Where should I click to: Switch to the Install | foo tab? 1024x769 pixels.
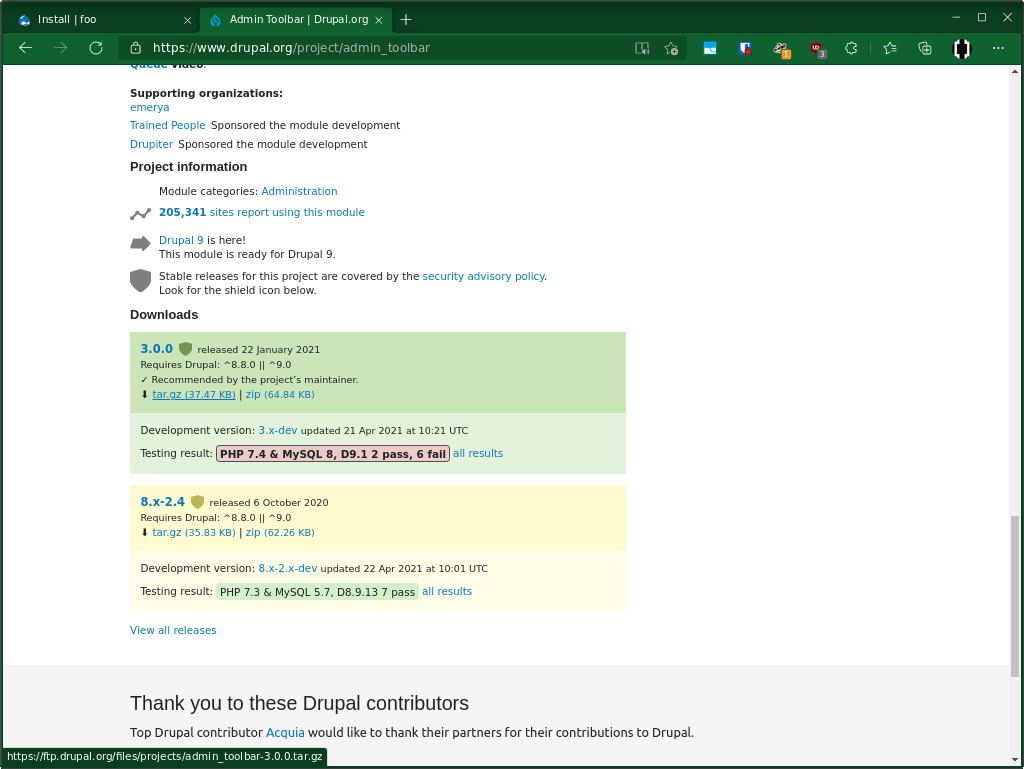pos(95,18)
